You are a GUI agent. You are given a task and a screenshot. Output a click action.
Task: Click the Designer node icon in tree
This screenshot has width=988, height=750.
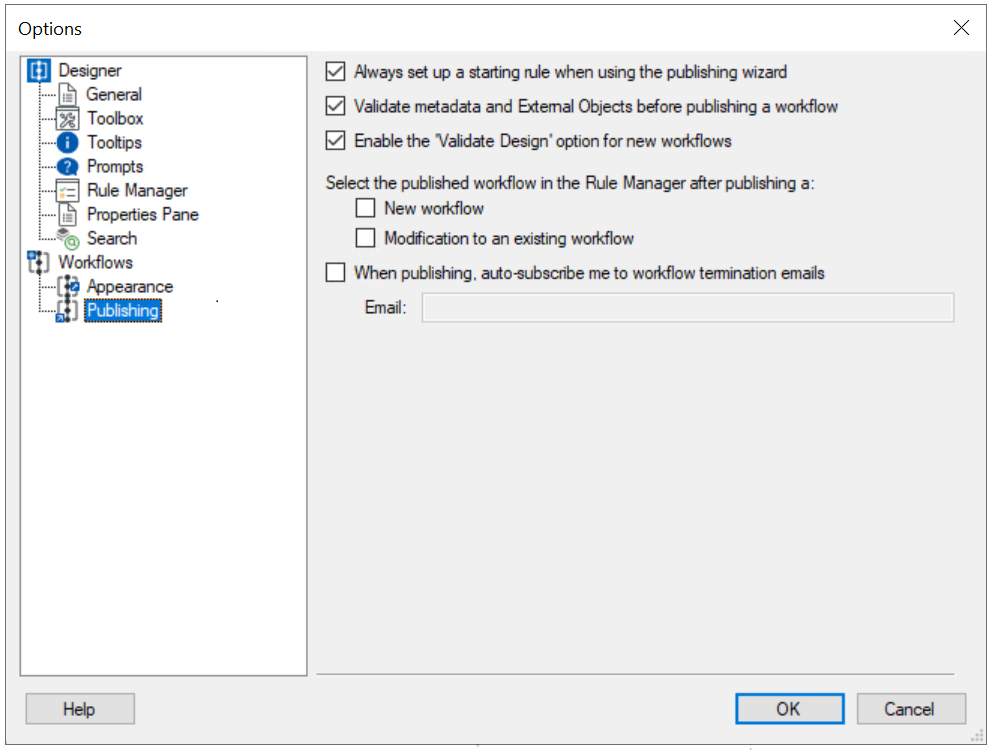click(x=39, y=71)
